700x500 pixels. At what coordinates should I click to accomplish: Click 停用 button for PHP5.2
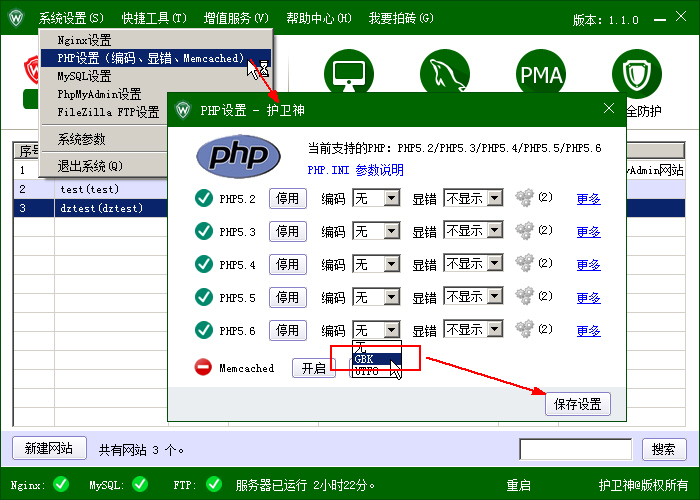click(288, 198)
